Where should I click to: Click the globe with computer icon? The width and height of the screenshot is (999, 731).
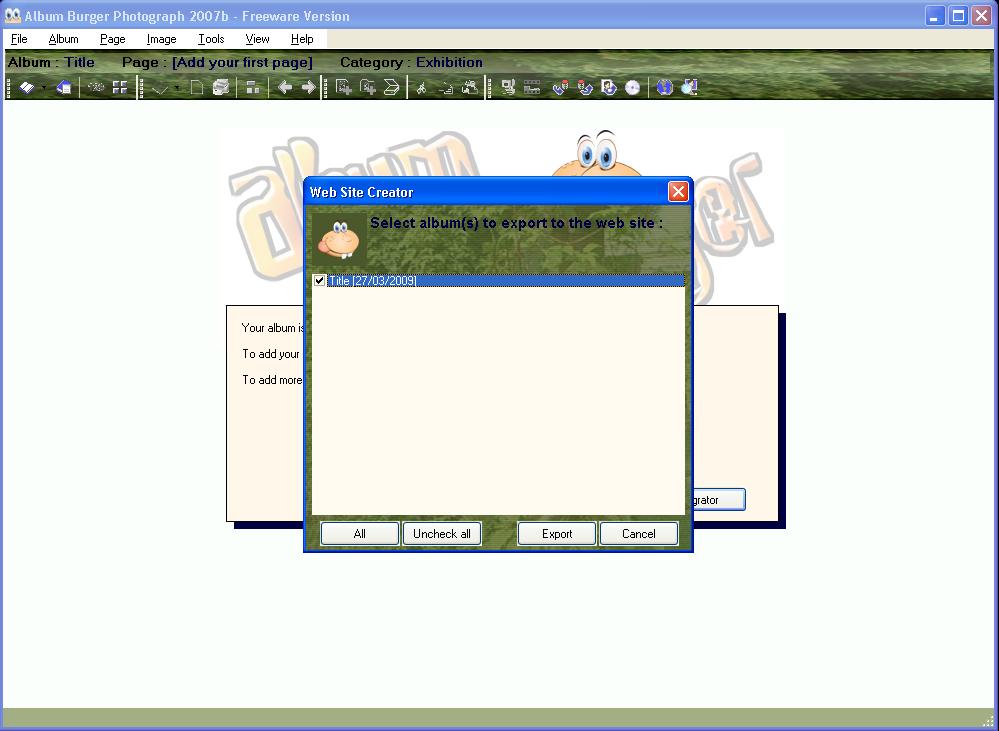(689, 87)
